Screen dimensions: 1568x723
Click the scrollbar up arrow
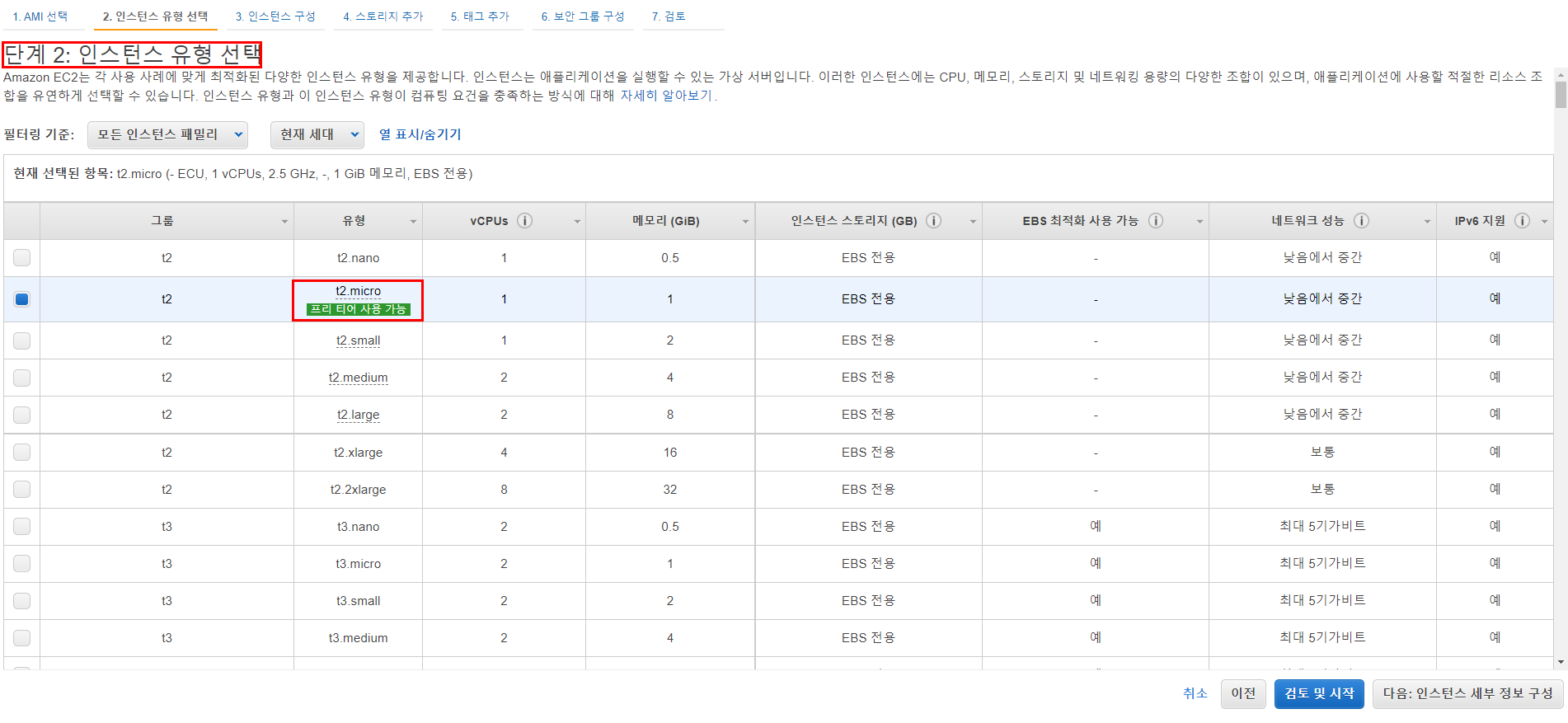1561,74
